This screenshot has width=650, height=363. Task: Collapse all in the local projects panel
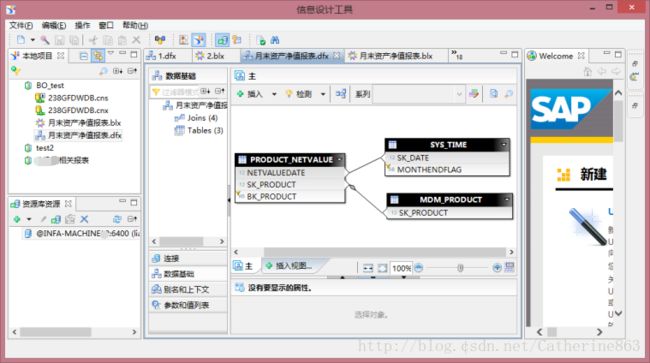[x=83, y=56]
